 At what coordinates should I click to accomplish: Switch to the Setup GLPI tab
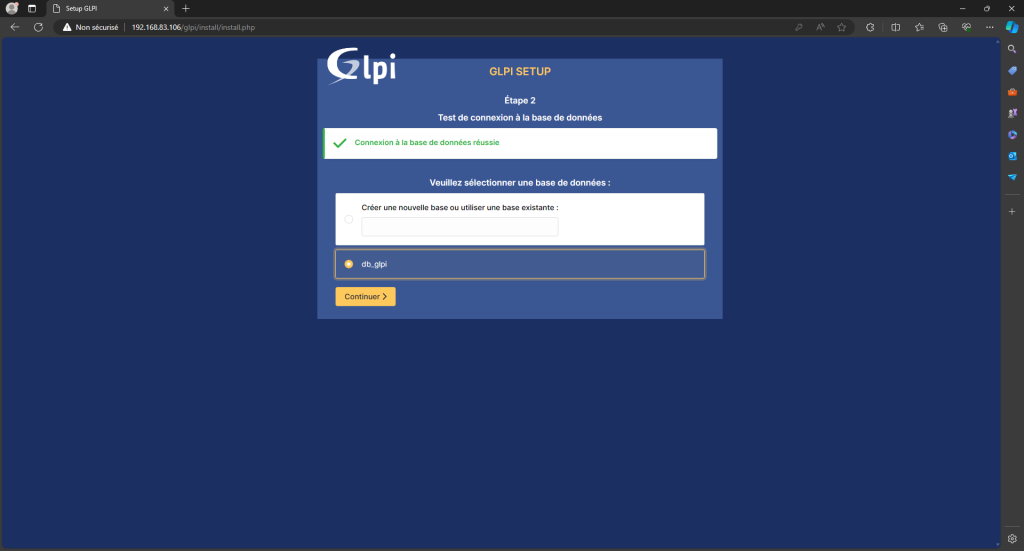[x=105, y=8]
